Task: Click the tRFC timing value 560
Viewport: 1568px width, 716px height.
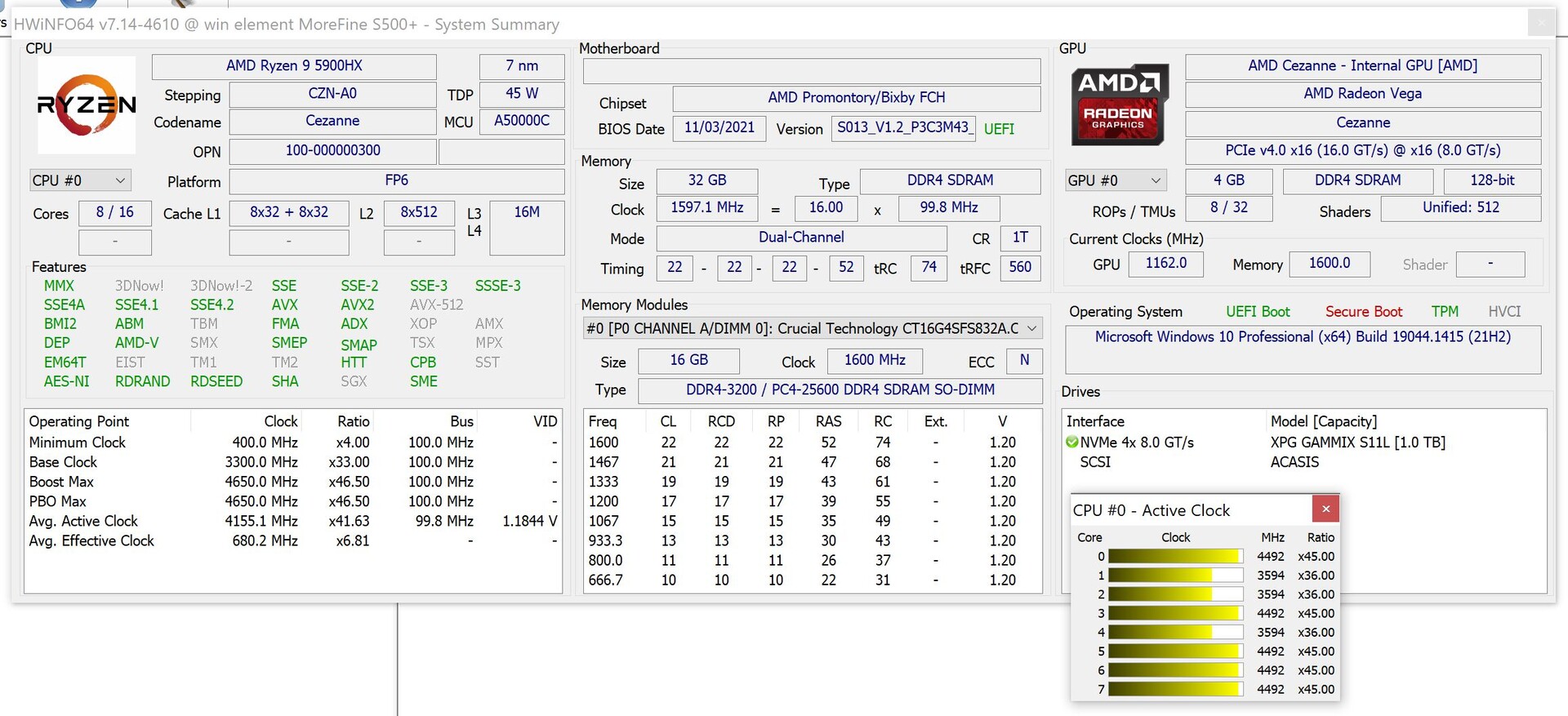Action: tap(1021, 268)
